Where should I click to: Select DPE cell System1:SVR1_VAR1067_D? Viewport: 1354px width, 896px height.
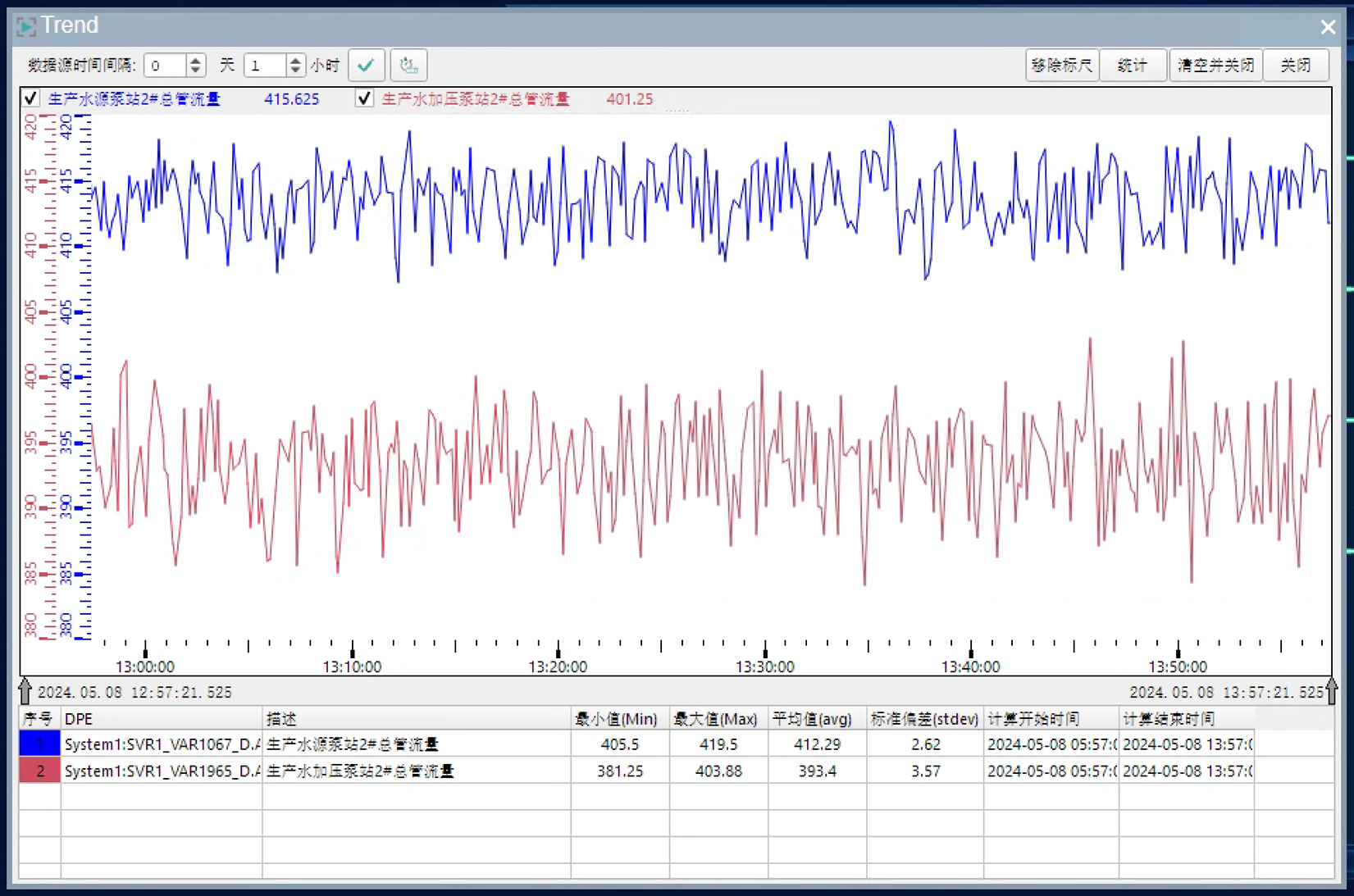coord(162,744)
